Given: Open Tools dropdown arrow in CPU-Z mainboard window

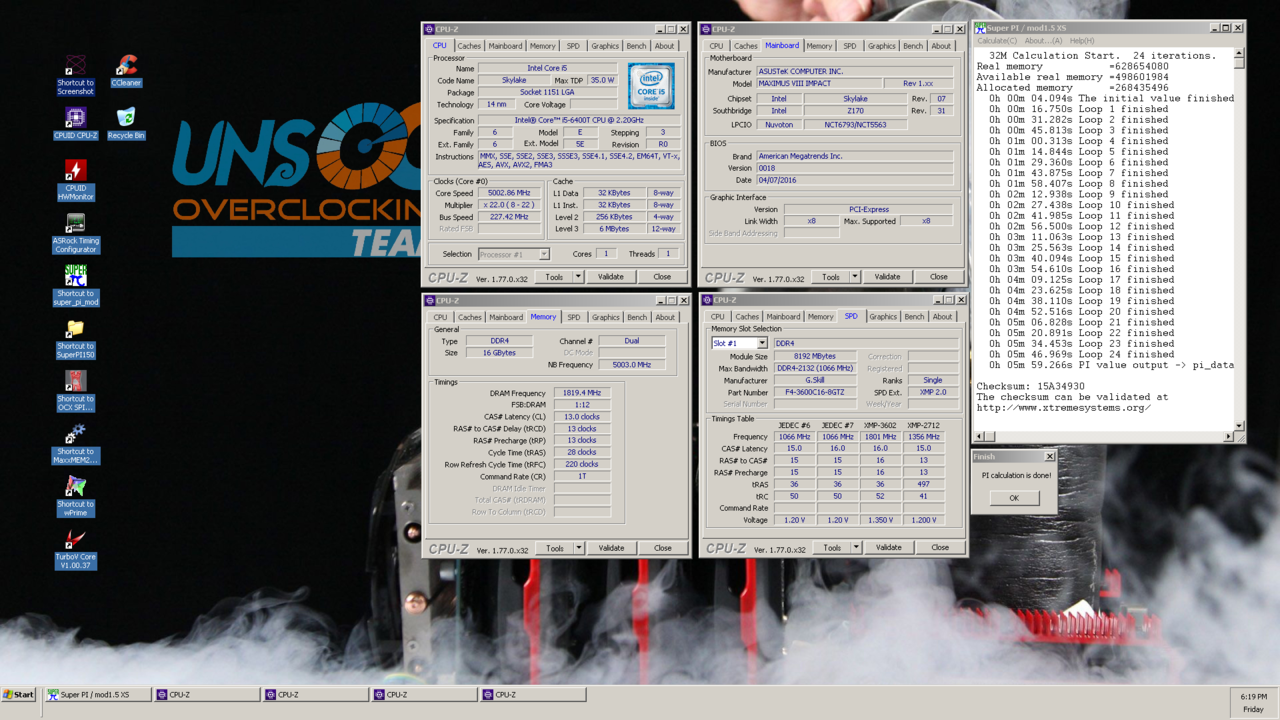Looking at the screenshot, I should point(855,277).
